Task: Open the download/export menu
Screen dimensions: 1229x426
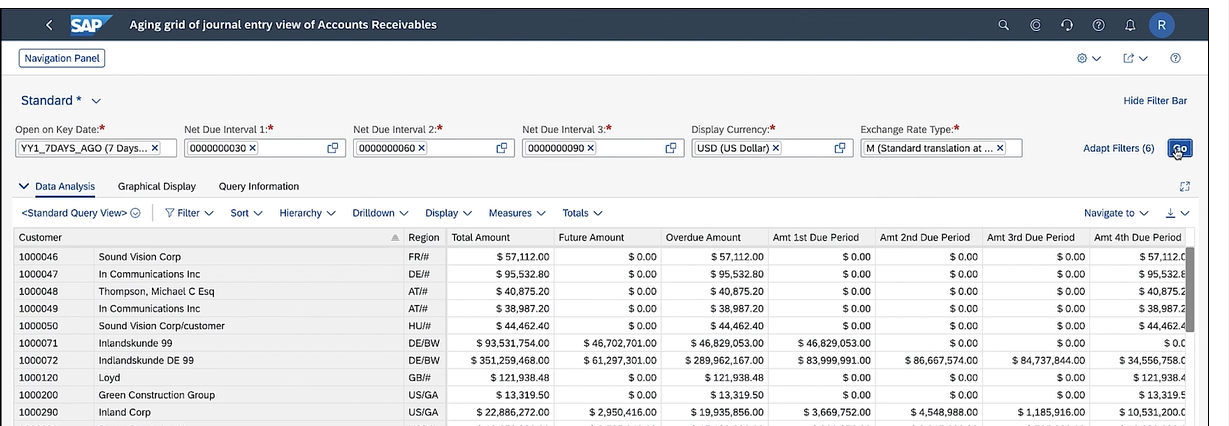Action: [1177, 213]
